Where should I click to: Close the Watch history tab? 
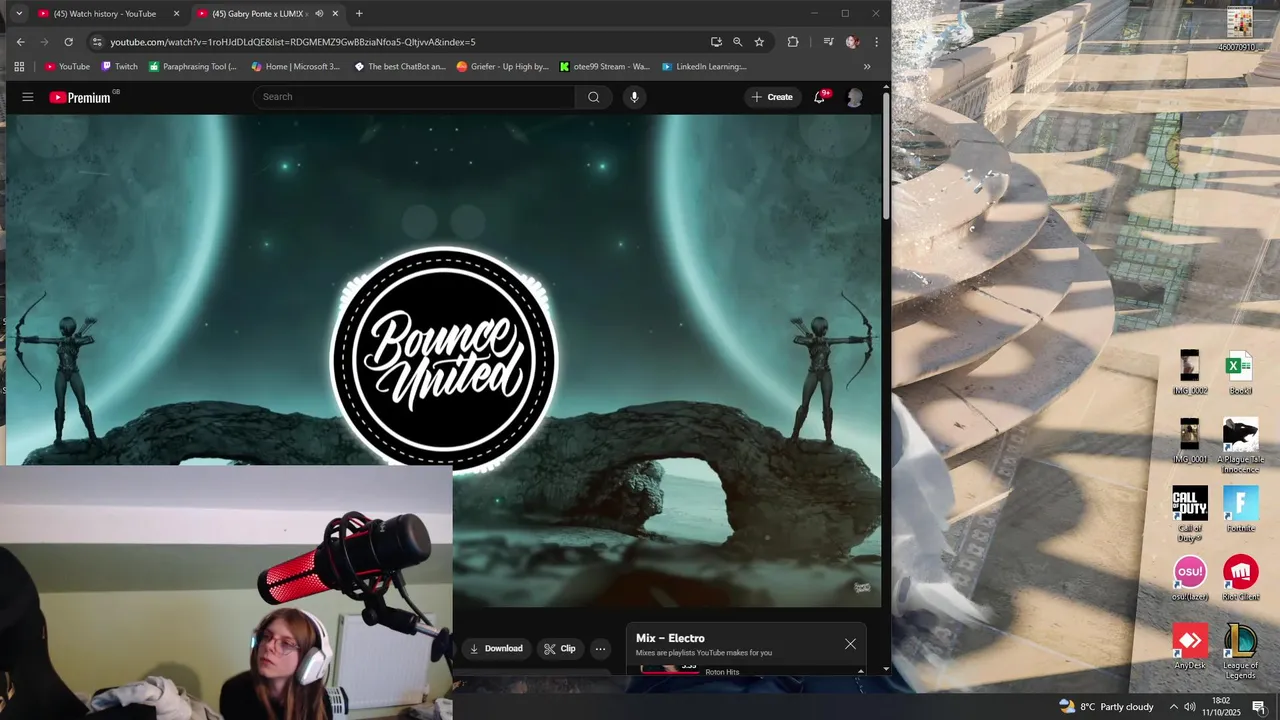coord(177,14)
